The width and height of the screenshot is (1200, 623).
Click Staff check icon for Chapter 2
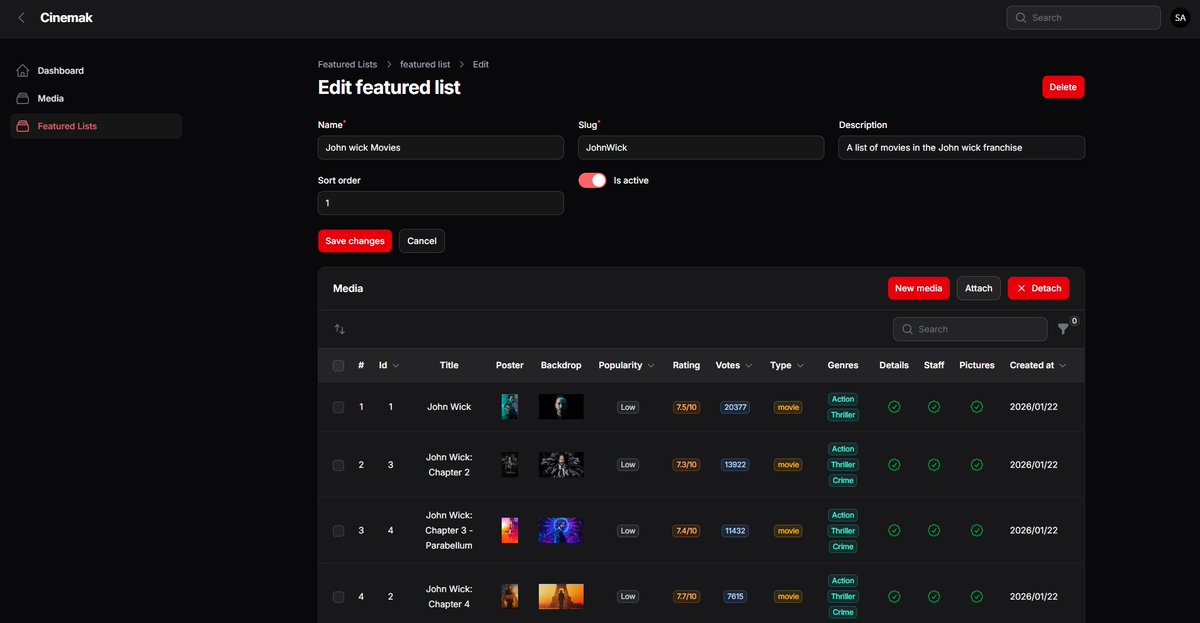point(934,465)
